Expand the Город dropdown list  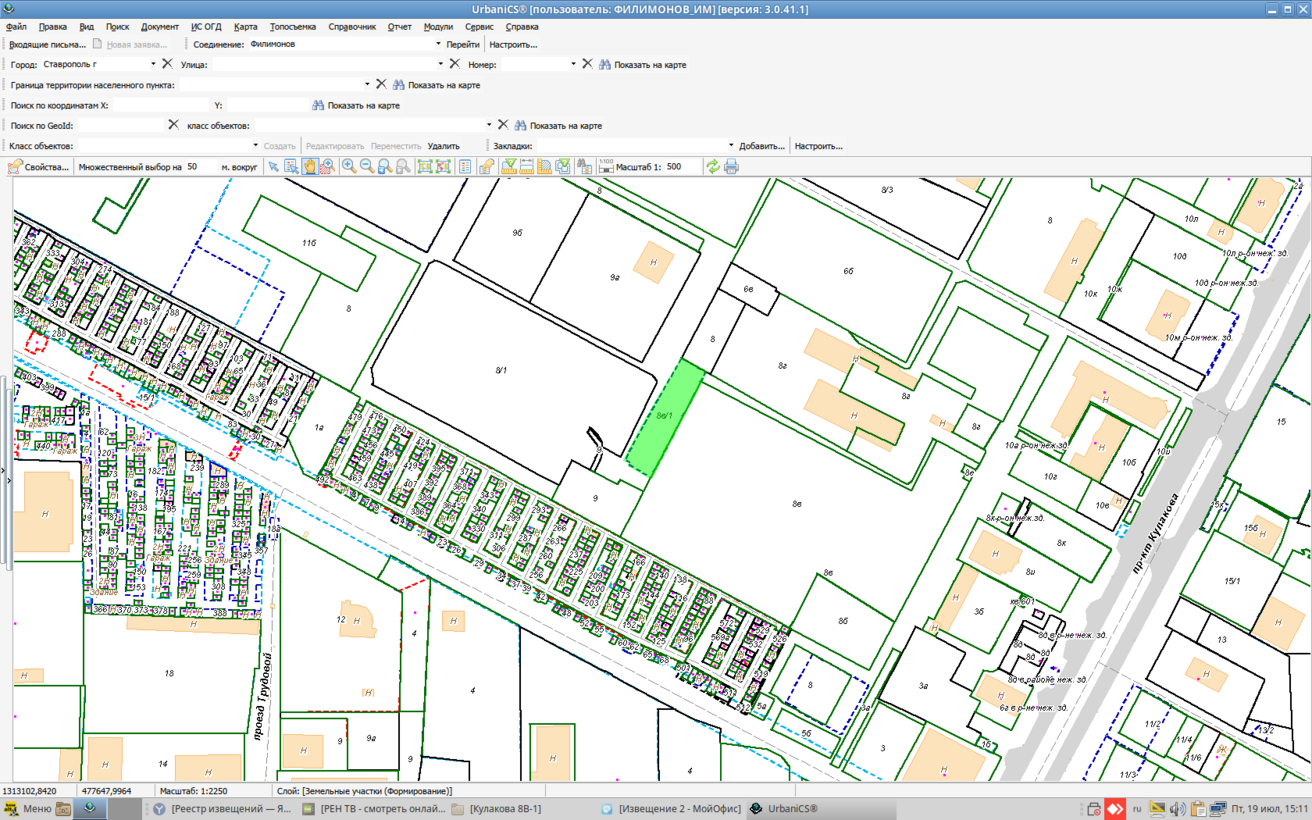(153, 64)
